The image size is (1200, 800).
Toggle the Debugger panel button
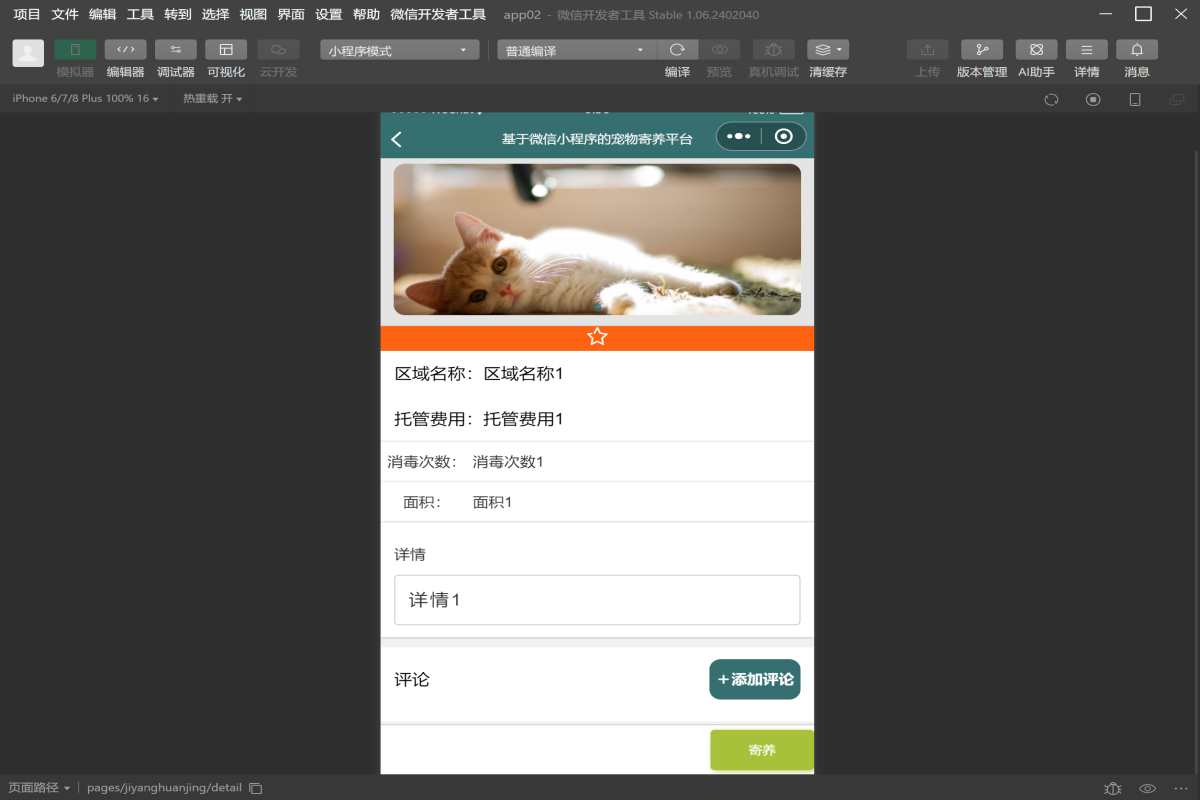(x=175, y=50)
